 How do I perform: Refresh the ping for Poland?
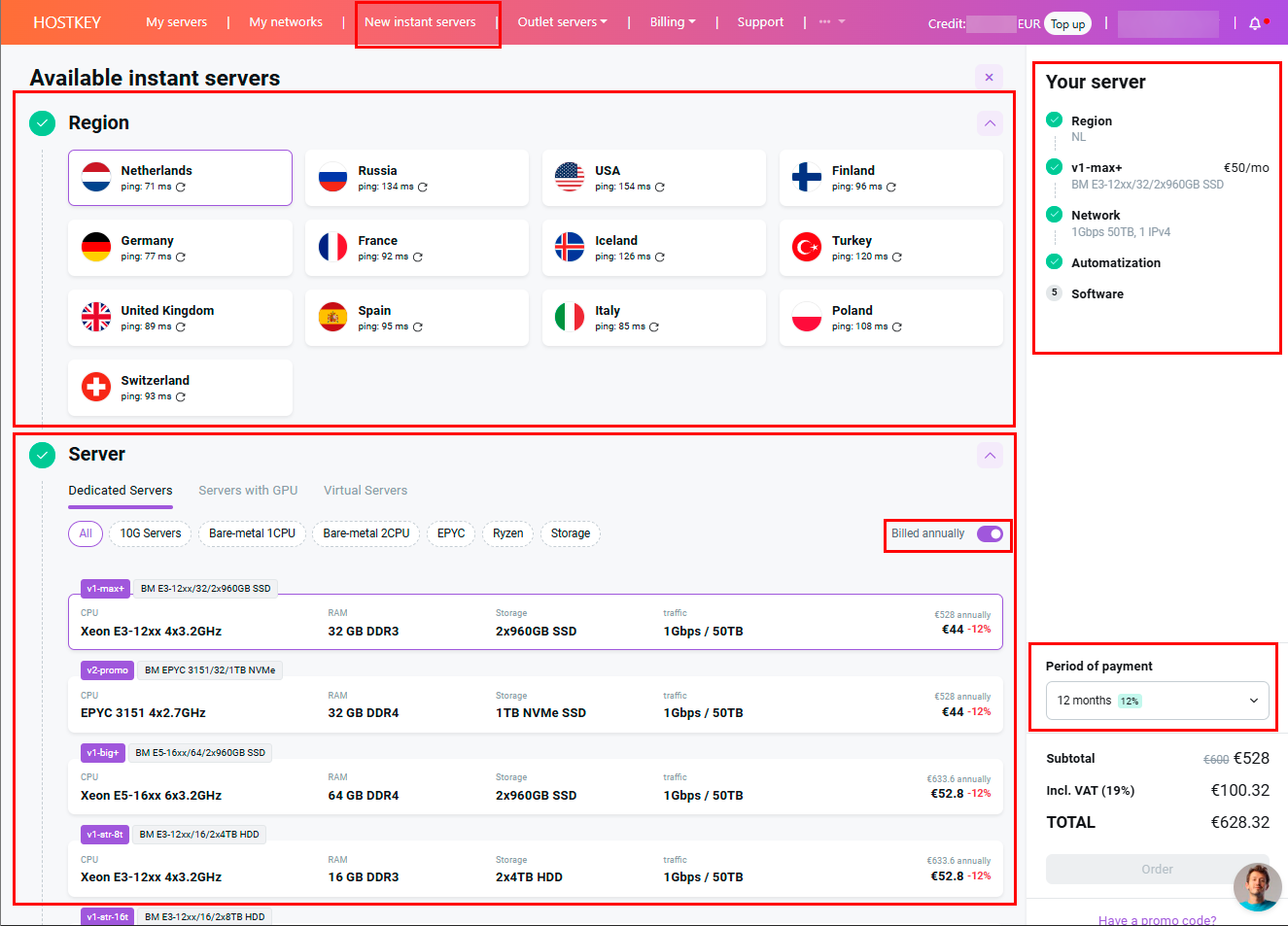click(x=897, y=327)
